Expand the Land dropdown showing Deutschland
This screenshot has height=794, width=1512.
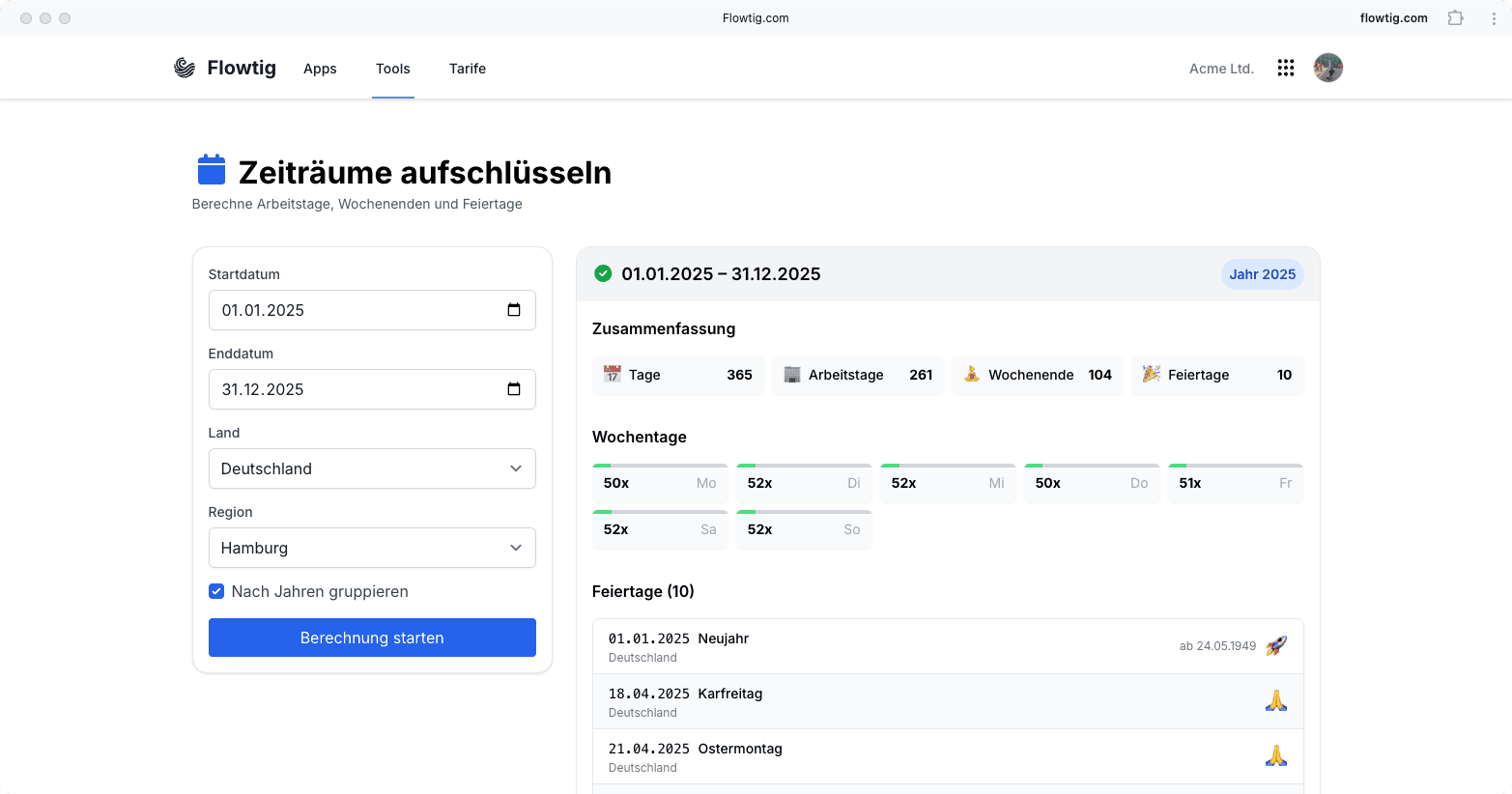coord(372,468)
